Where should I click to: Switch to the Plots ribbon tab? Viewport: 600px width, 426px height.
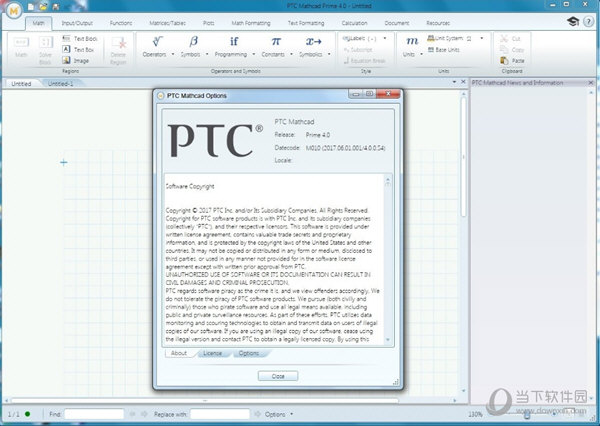[x=209, y=23]
